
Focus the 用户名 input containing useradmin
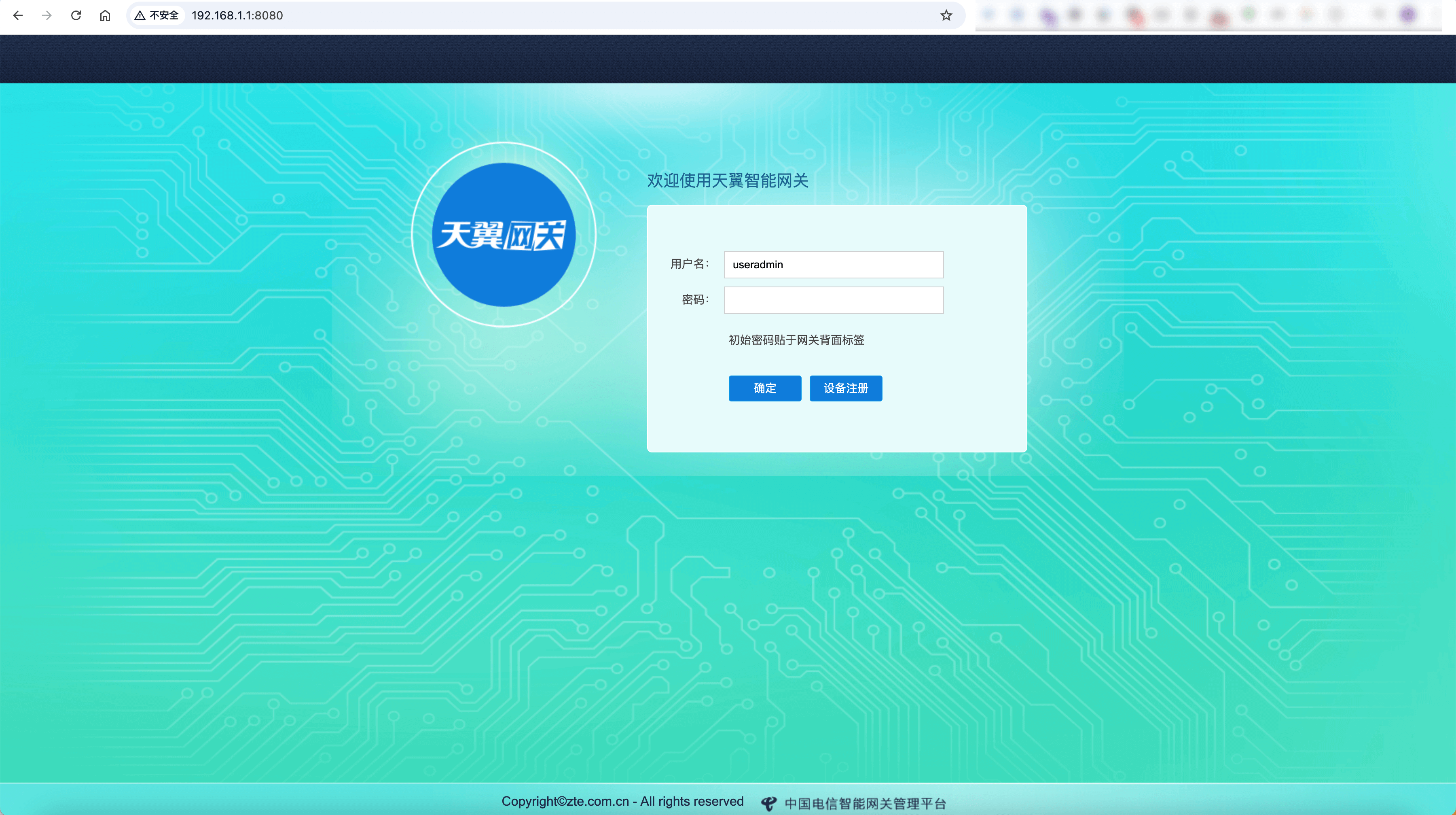pyautogui.click(x=834, y=265)
